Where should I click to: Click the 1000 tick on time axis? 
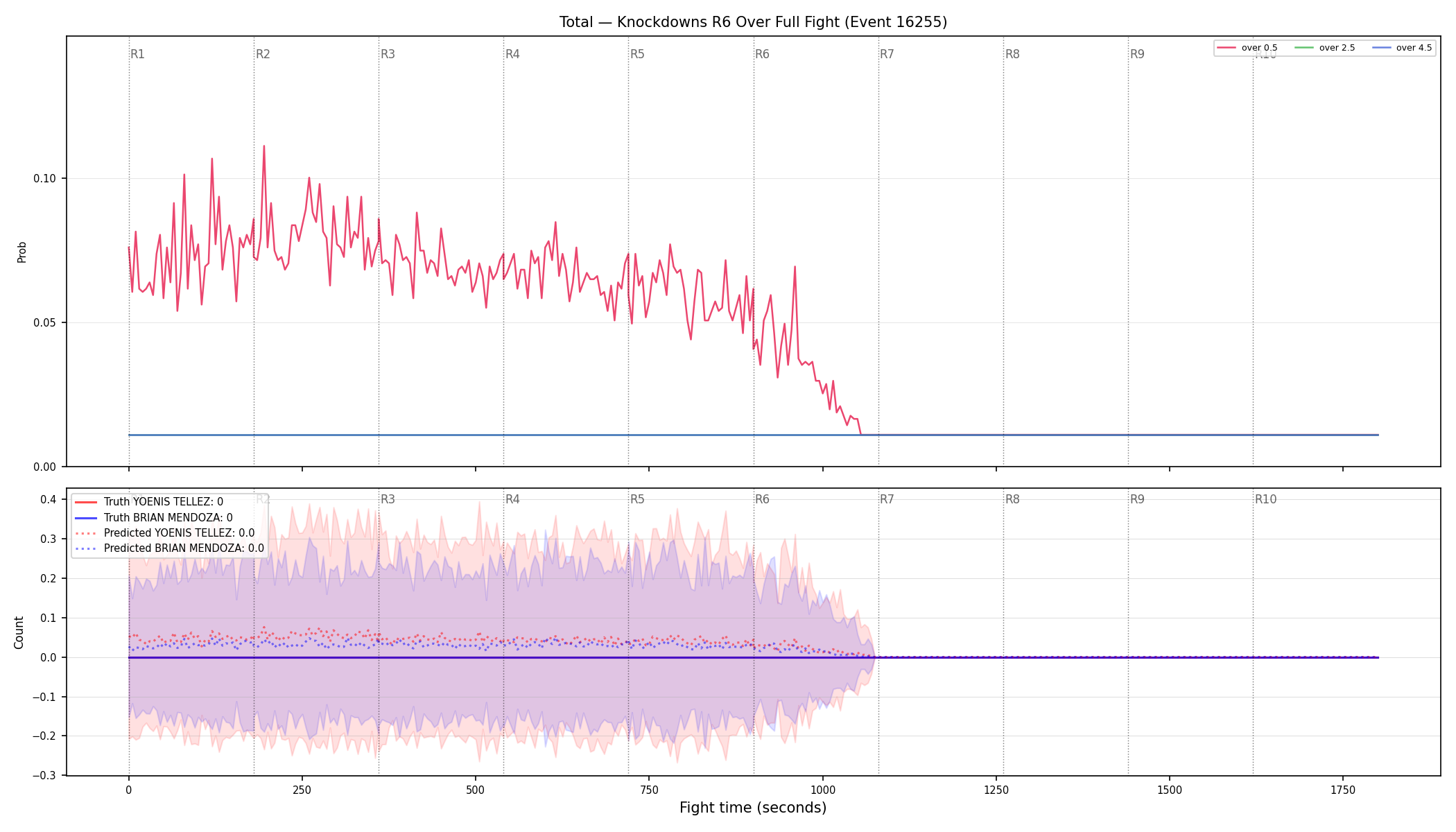tap(823, 790)
